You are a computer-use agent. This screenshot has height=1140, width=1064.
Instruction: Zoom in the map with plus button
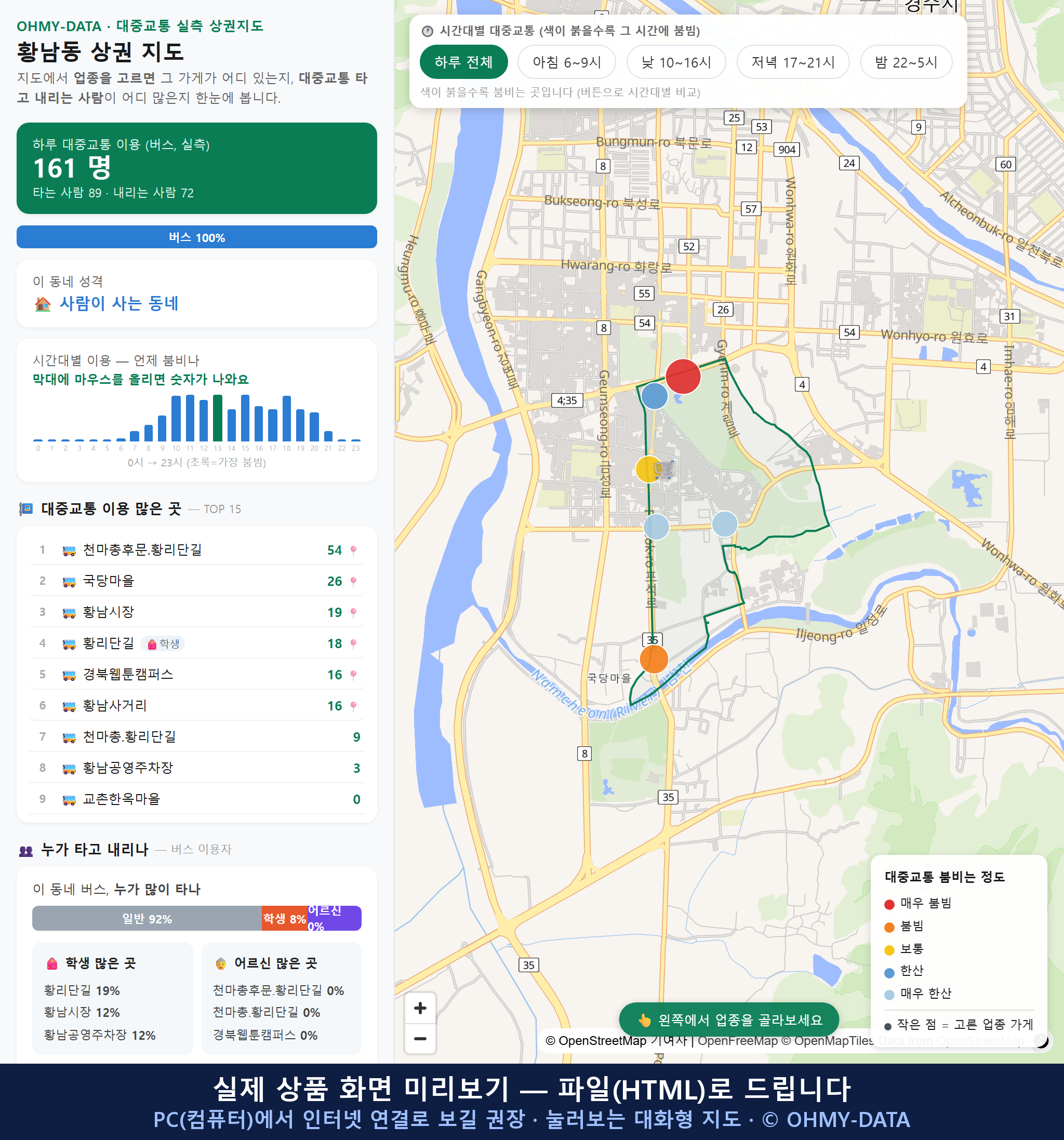[420, 1008]
